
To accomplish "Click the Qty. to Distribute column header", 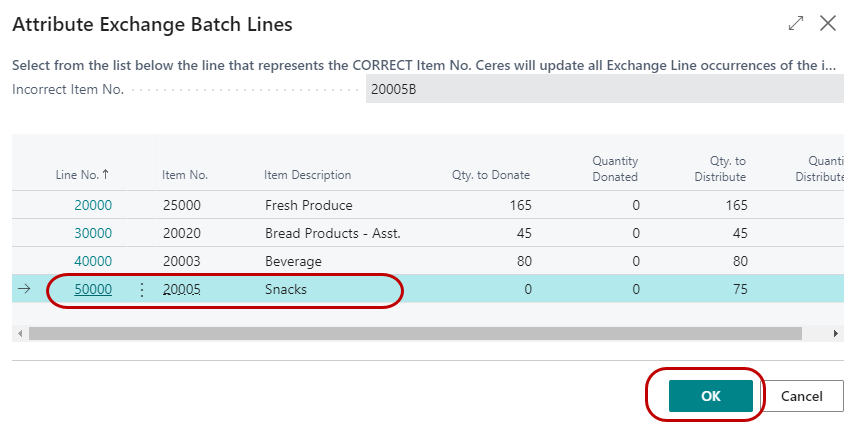I will click(x=720, y=168).
